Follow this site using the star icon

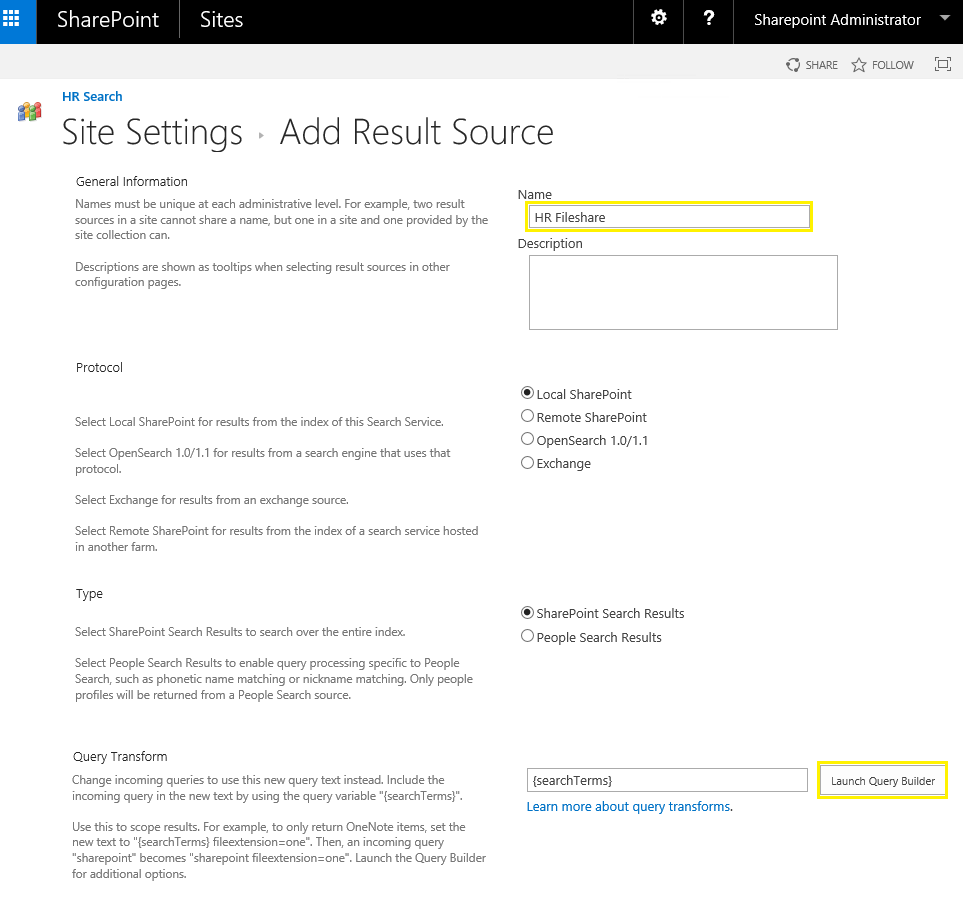(882, 64)
